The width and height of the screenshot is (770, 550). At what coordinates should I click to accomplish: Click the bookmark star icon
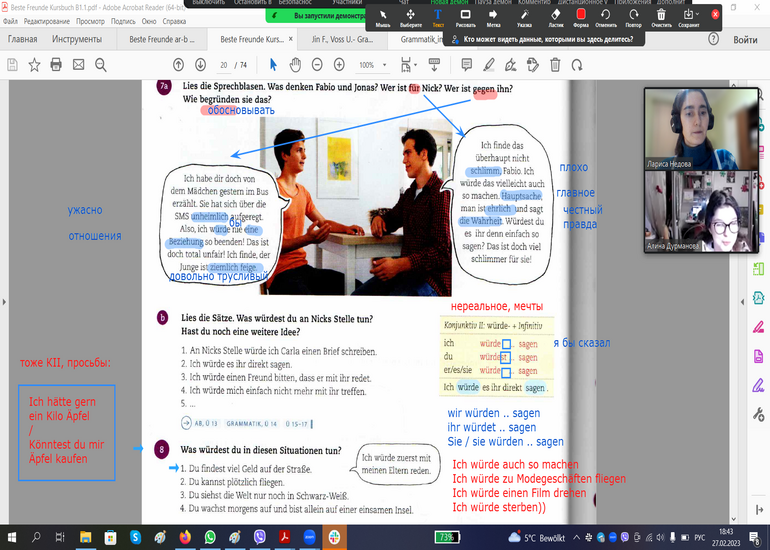tap(34, 64)
